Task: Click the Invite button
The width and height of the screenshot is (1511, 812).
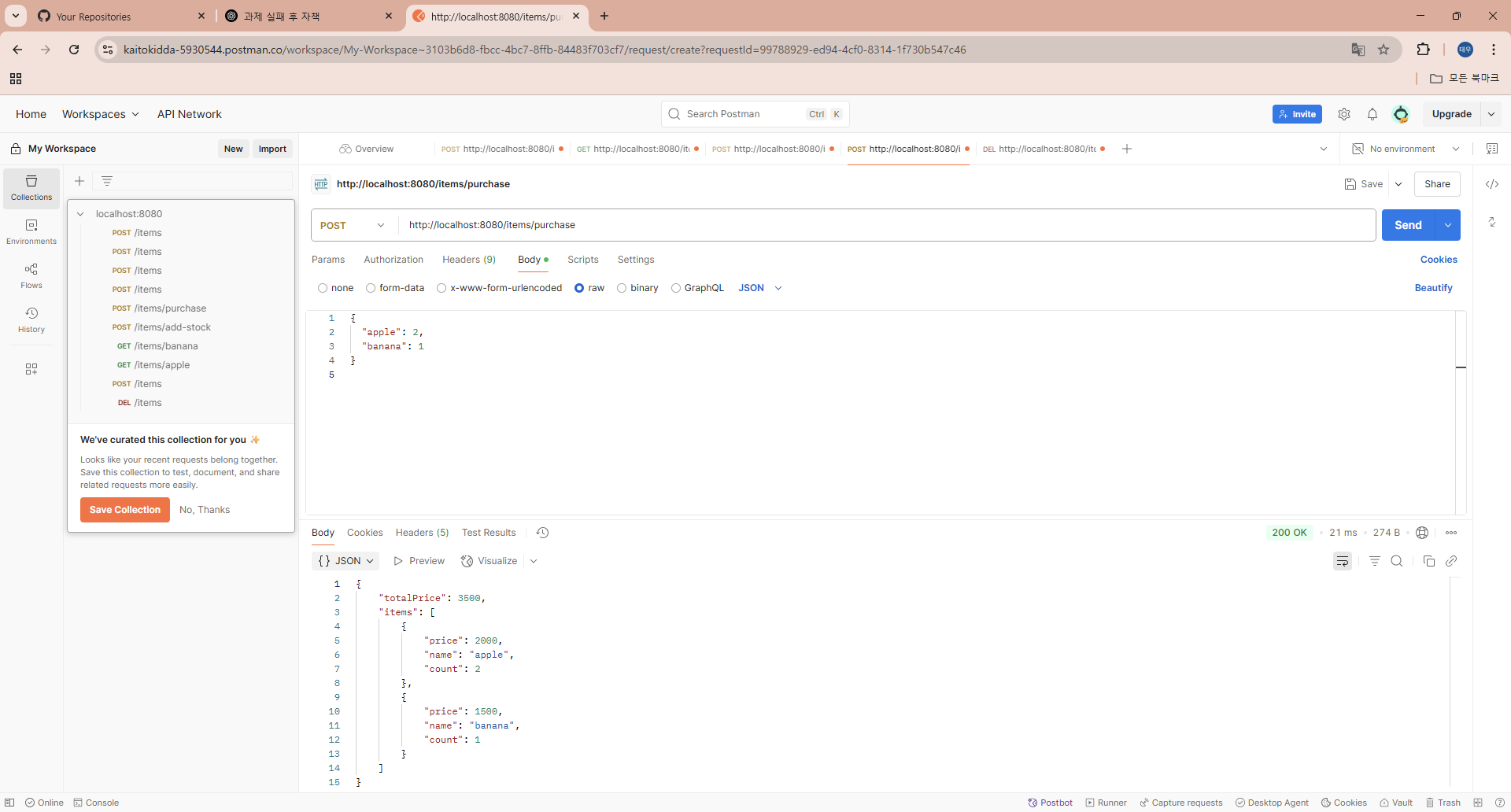Action: coord(1297,114)
